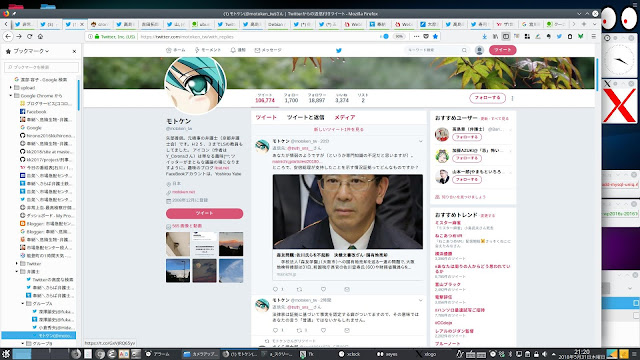640x360 pixels.
Task: Open the Facebook bookmark in sidebar
Action: pyautogui.click(x=36, y=111)
